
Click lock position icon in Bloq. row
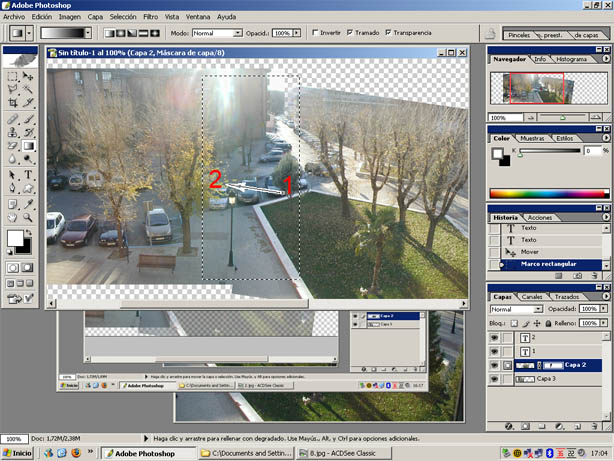pos(537,323)
